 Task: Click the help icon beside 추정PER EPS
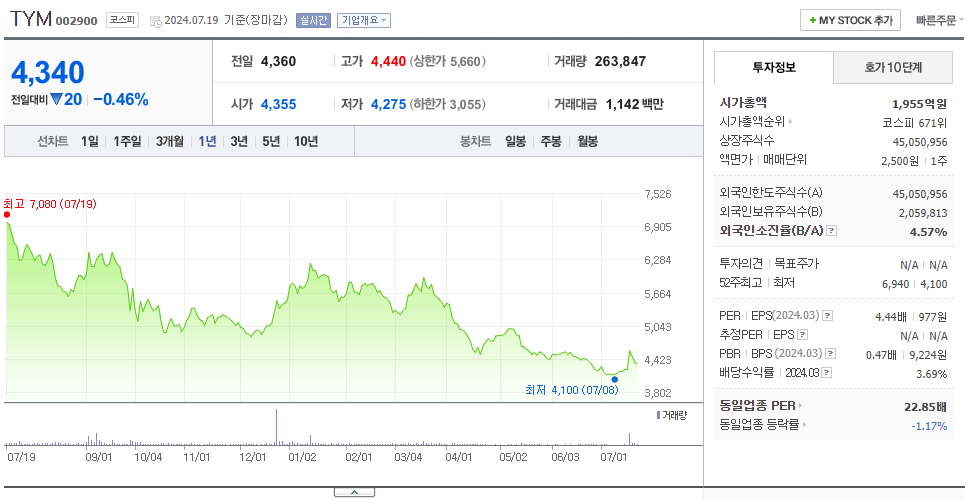[802, 335]
